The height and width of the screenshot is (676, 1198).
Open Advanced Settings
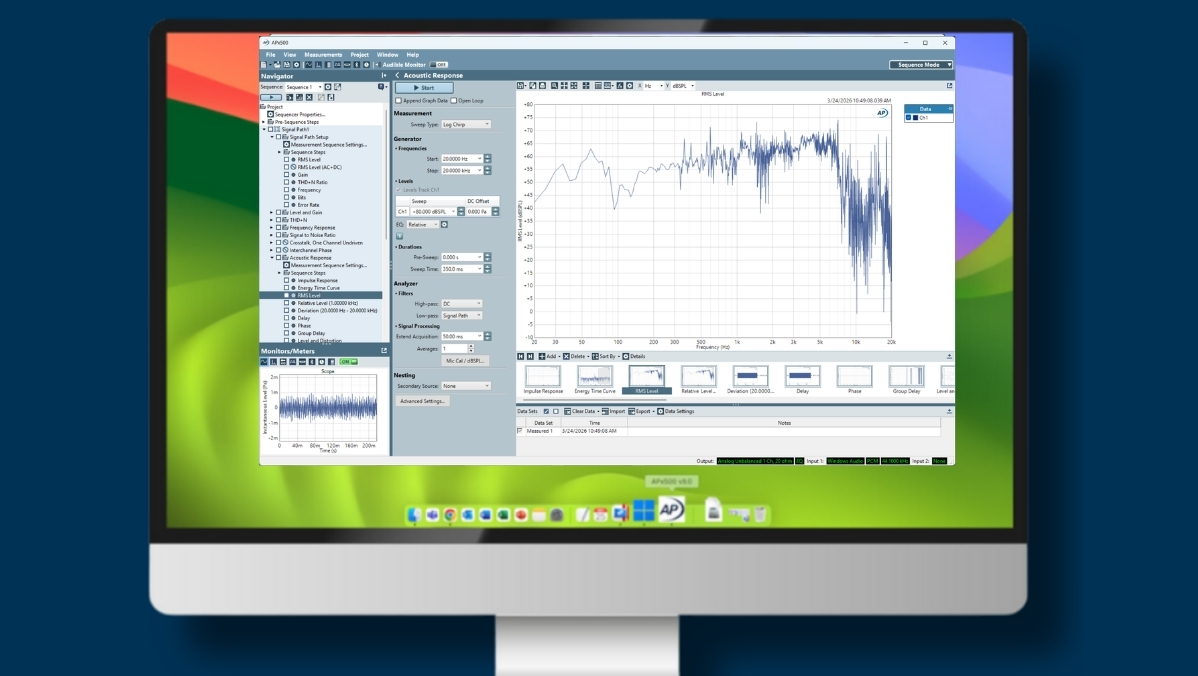tap(423, 401)
